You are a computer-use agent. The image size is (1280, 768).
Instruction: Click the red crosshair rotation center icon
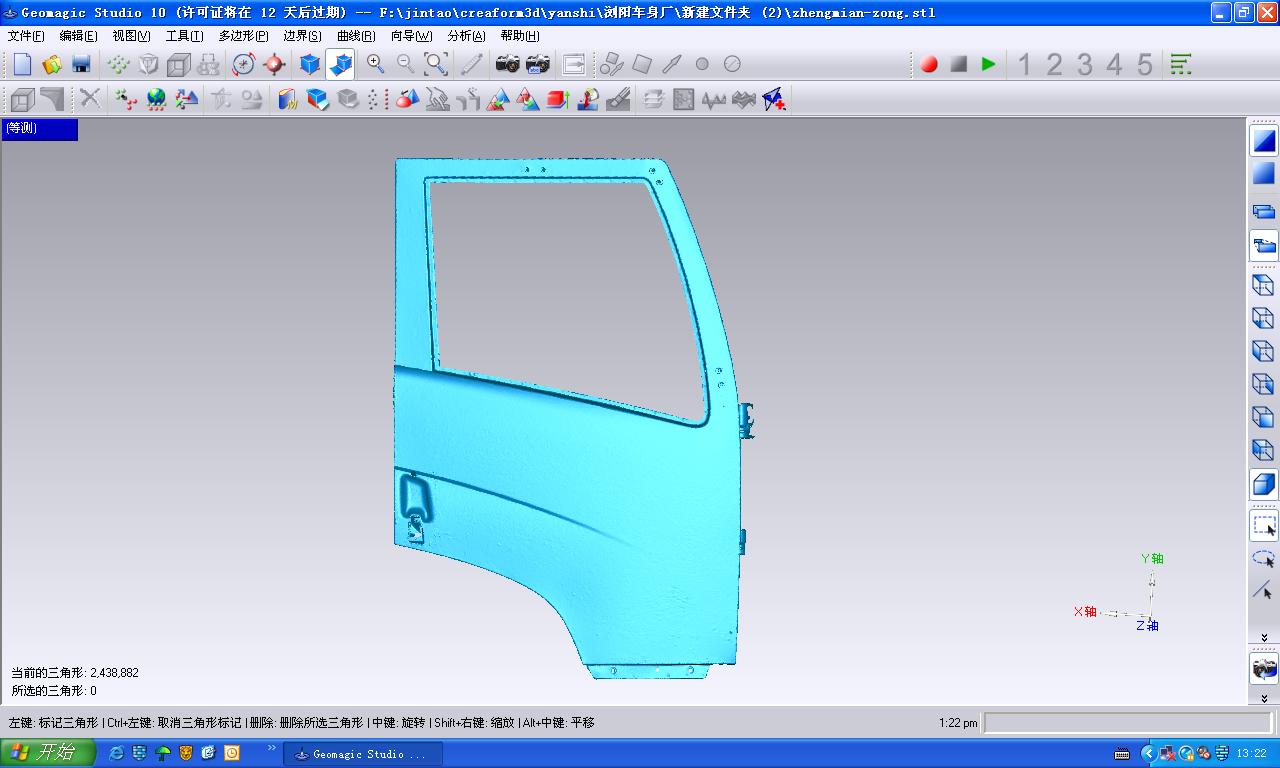pyautogui.click(x=274, y=65)
